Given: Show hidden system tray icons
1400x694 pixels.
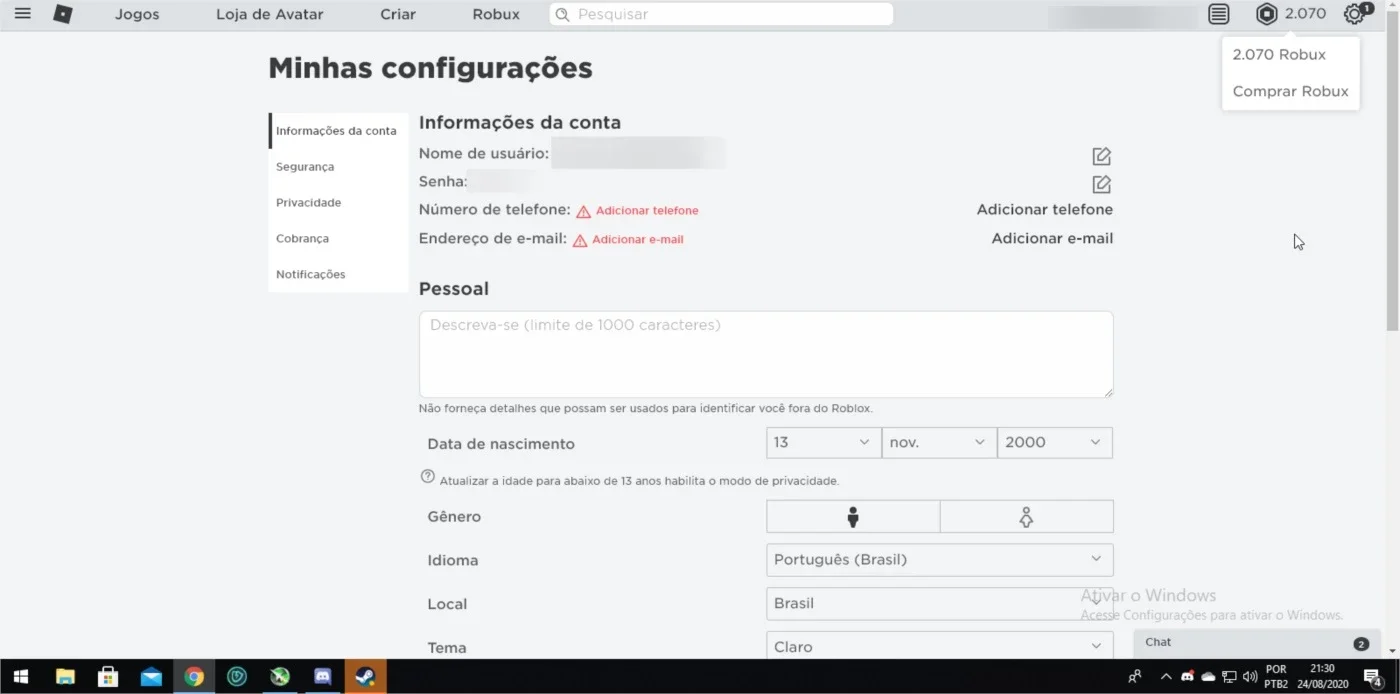Looking at the screenshot, I should 1166,677.
